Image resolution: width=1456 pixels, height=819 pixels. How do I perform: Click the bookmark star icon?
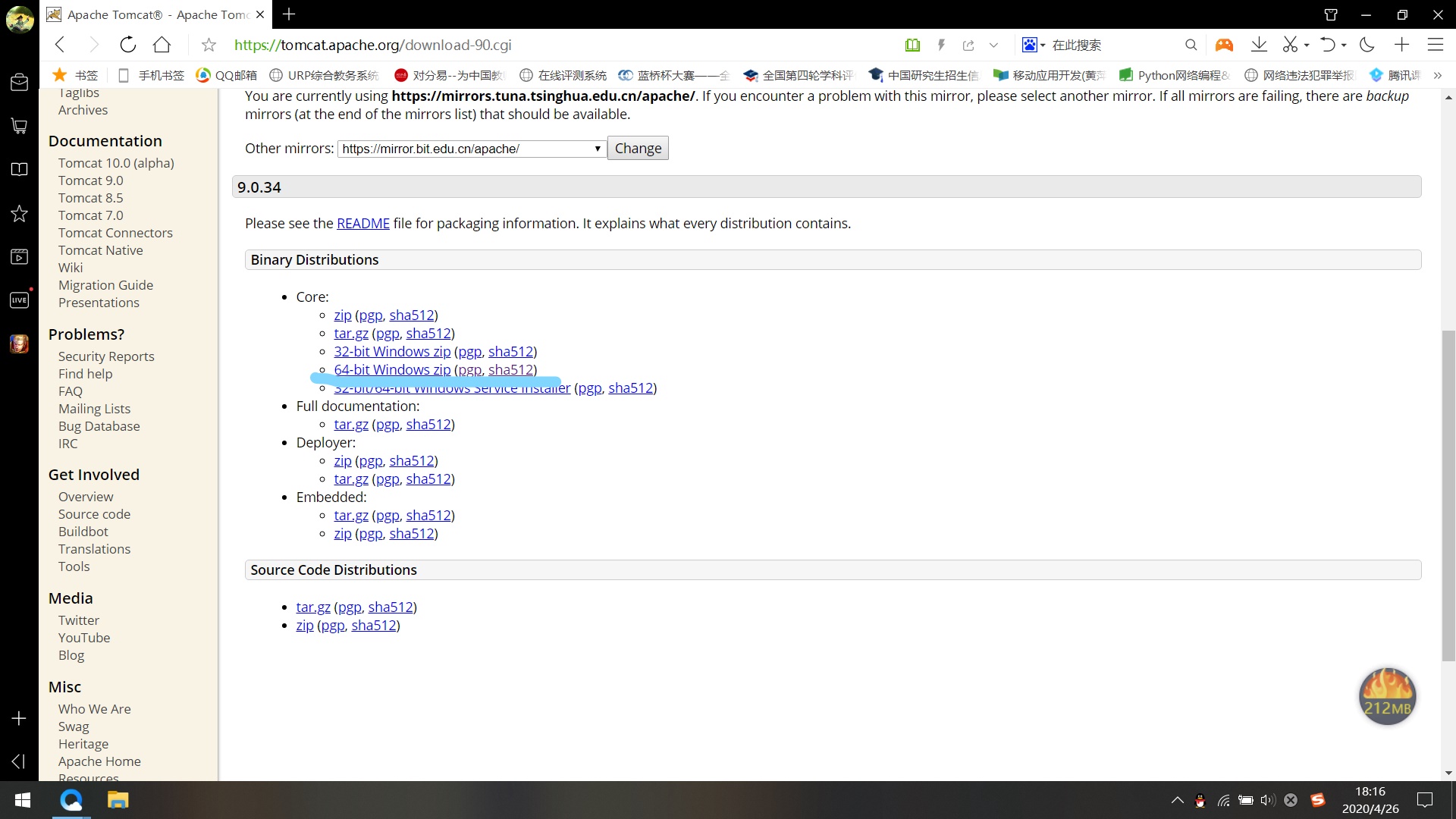pyautogui.click(x=209, y=44)
